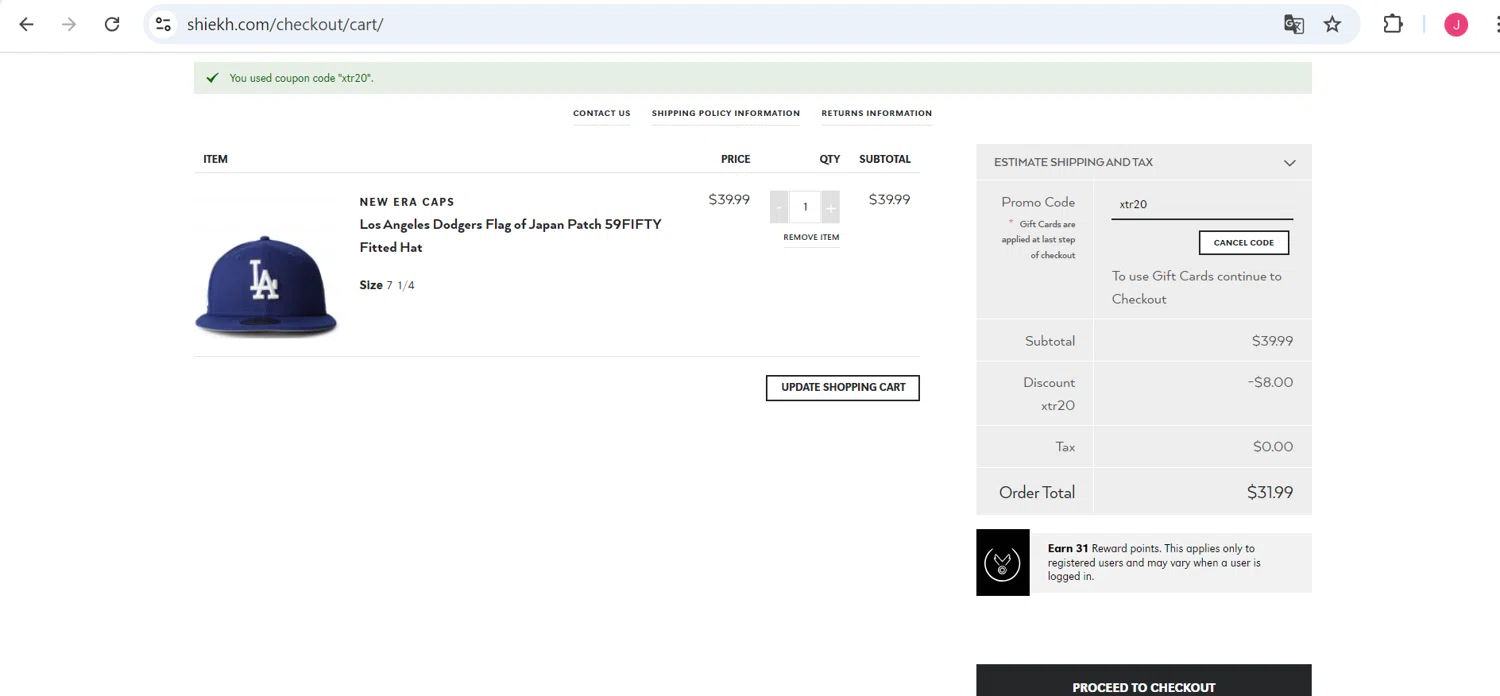
Task: Click the green checkmark in coupon message
Action: click(212, 78)
